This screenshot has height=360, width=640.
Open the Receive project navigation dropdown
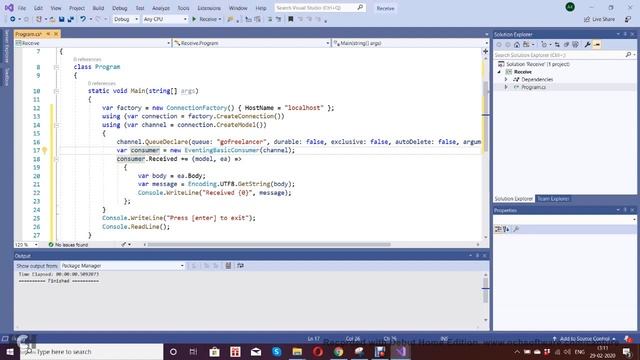[93, 43]
